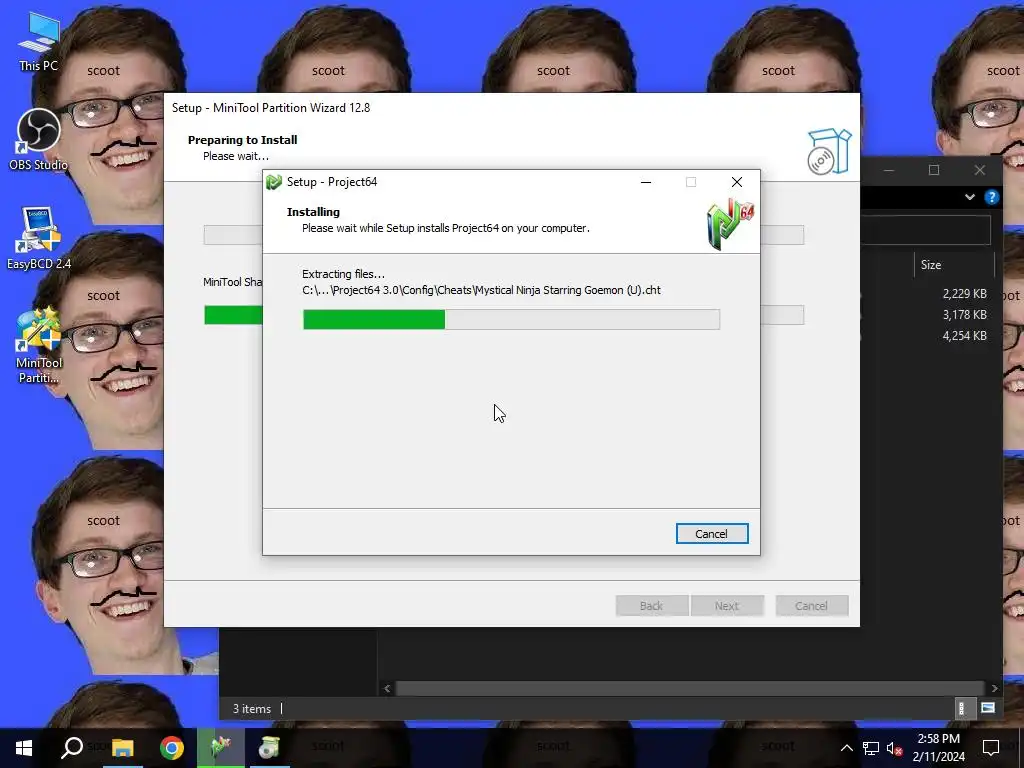Click the Project64 logo in setup header
The width and height of the screenshot is (1024, 768).
tap(730, 225)
